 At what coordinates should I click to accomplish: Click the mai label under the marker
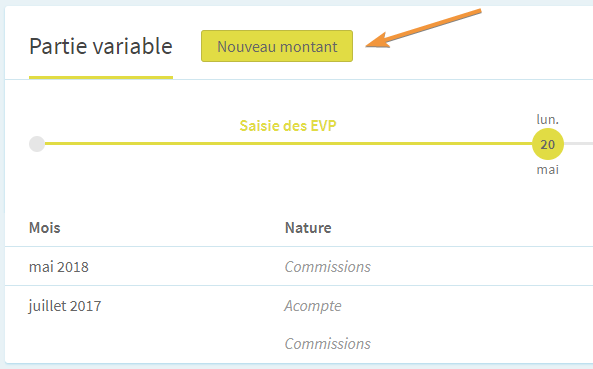pyautogui.click(x=548, y=169)
